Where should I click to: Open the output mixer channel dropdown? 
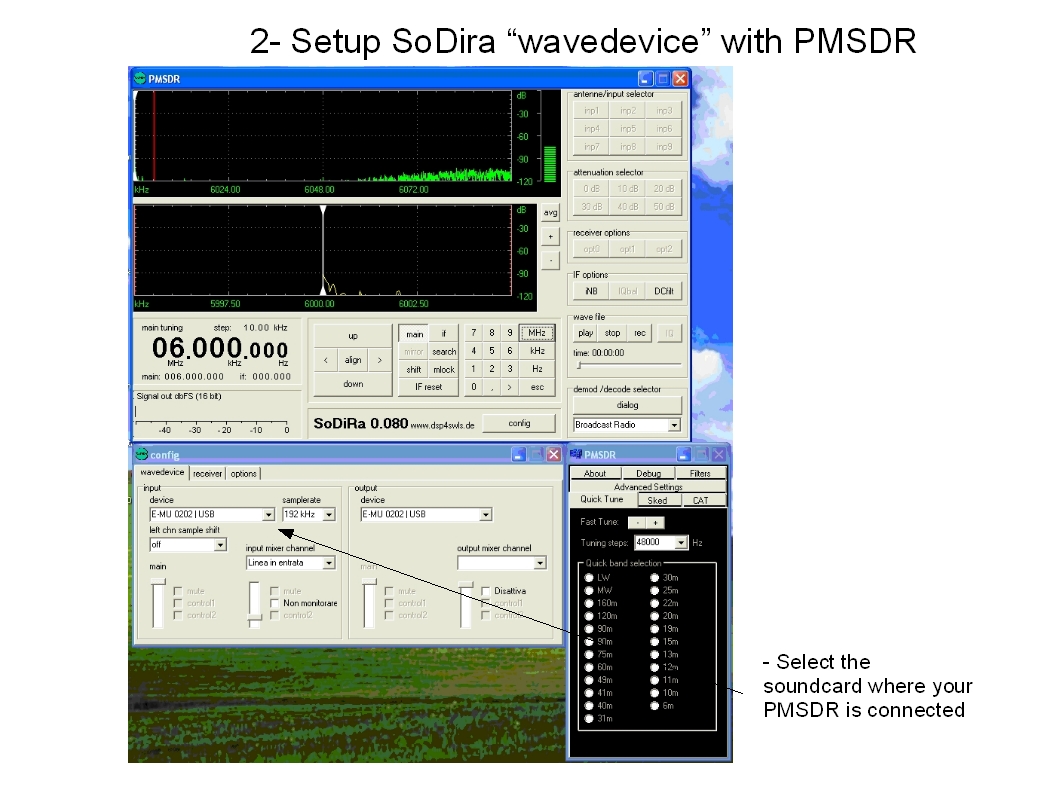coord(540,563)
